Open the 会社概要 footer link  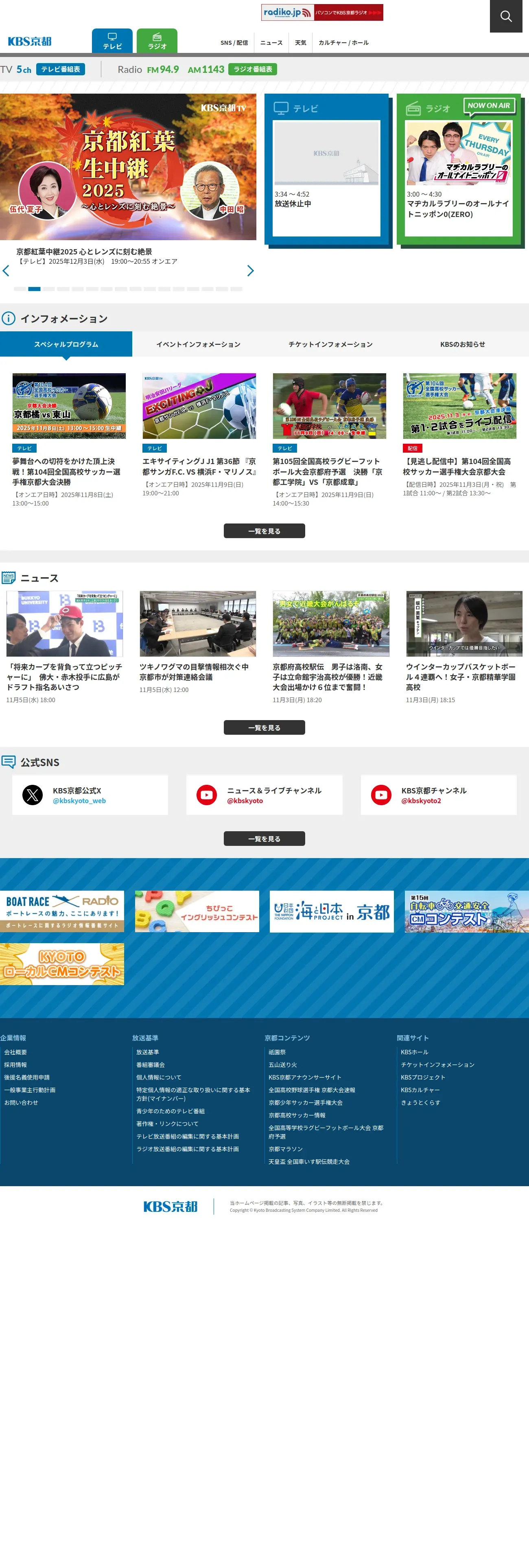point(16,1052)
